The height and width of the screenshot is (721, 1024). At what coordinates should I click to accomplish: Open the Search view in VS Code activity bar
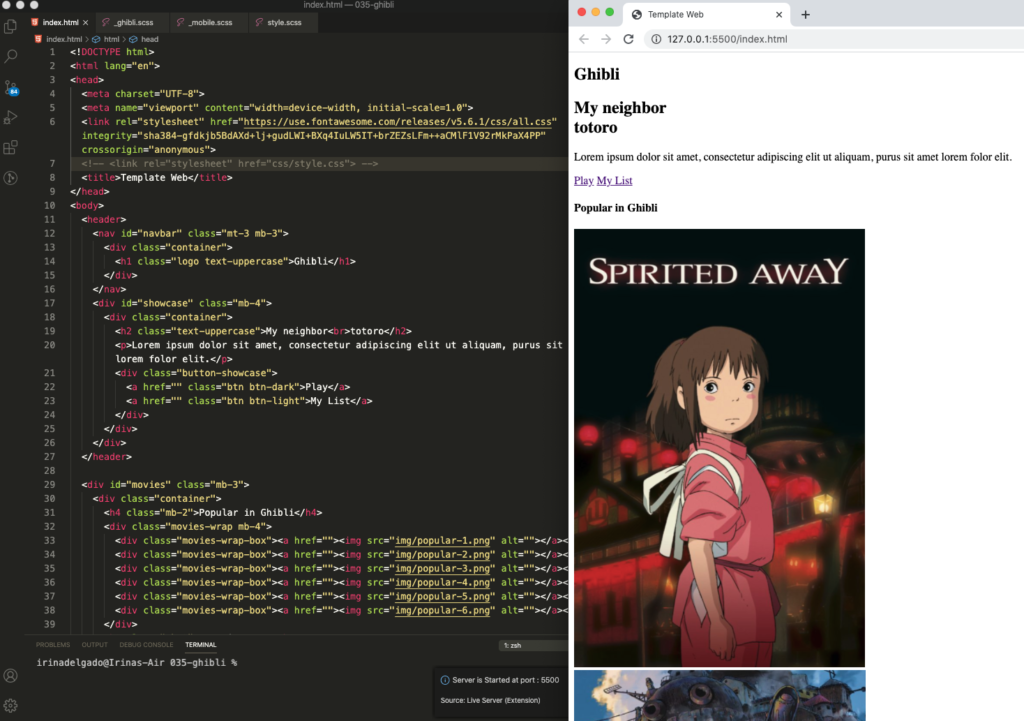[10, 57]
